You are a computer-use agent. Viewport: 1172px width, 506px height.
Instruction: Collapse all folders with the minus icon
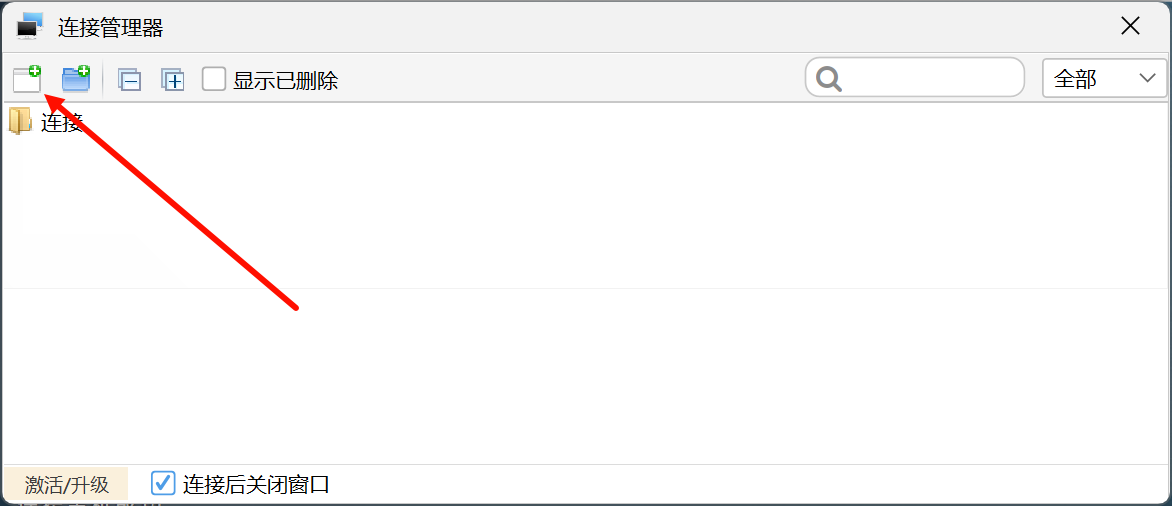129,80
